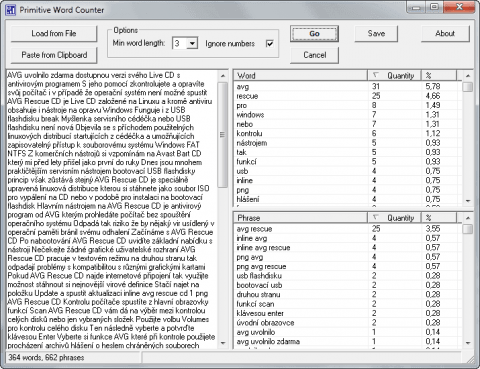
Task: Click the Primitive Word Counter title bar icon
Action: click(x=11, y=10)
